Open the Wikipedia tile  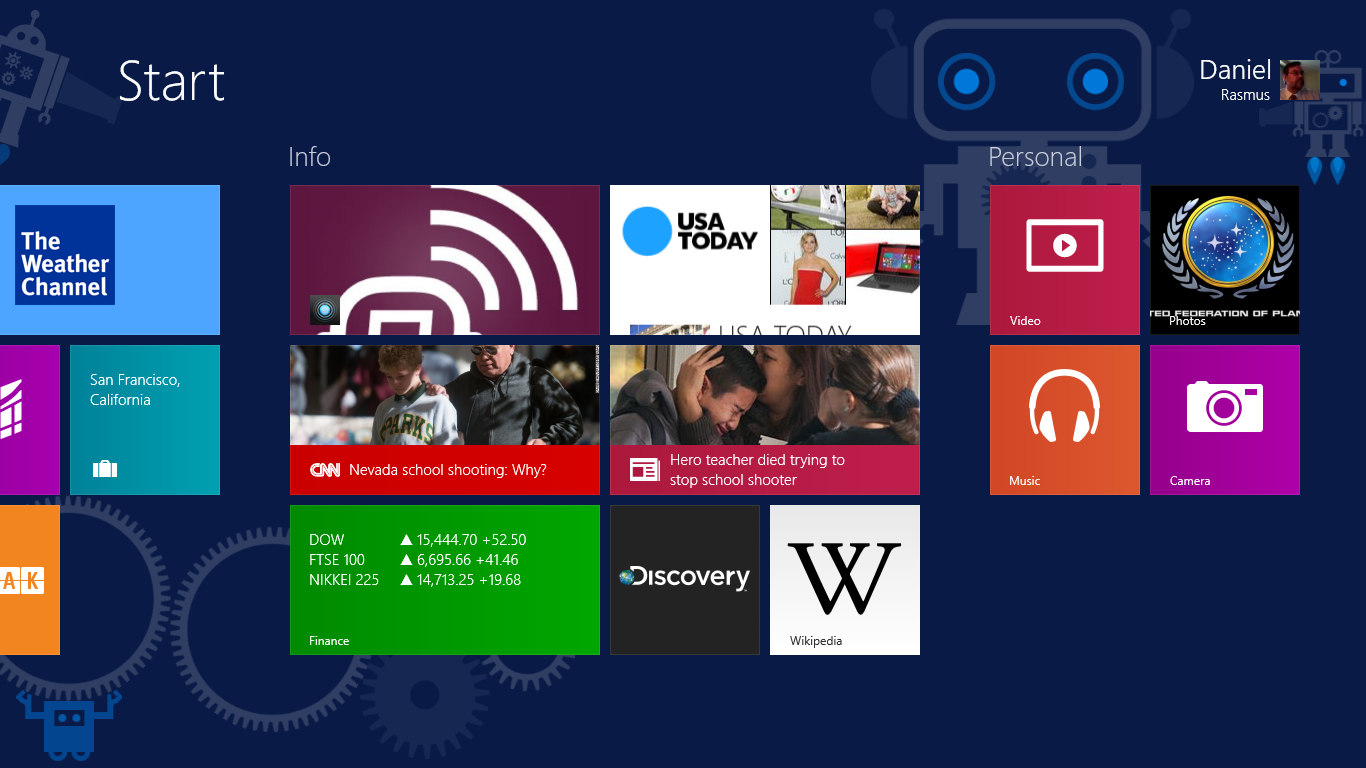pos(845,580)
